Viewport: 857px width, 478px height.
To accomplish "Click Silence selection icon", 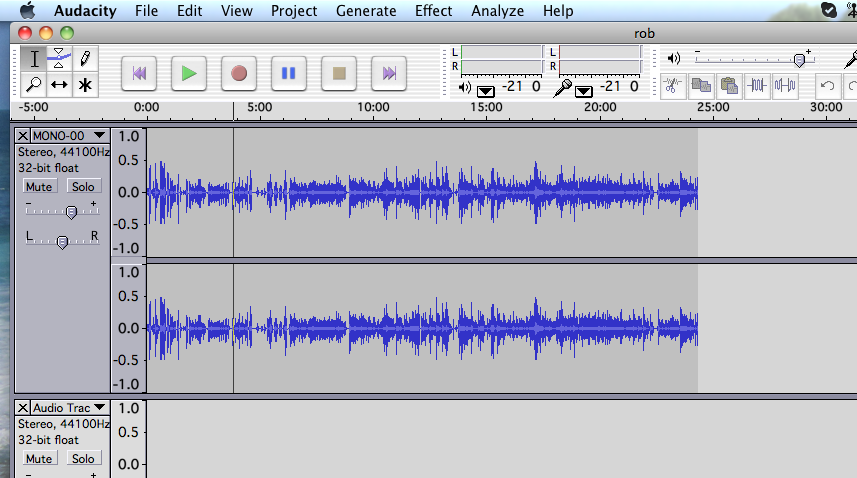I will (x=785, y=86).
